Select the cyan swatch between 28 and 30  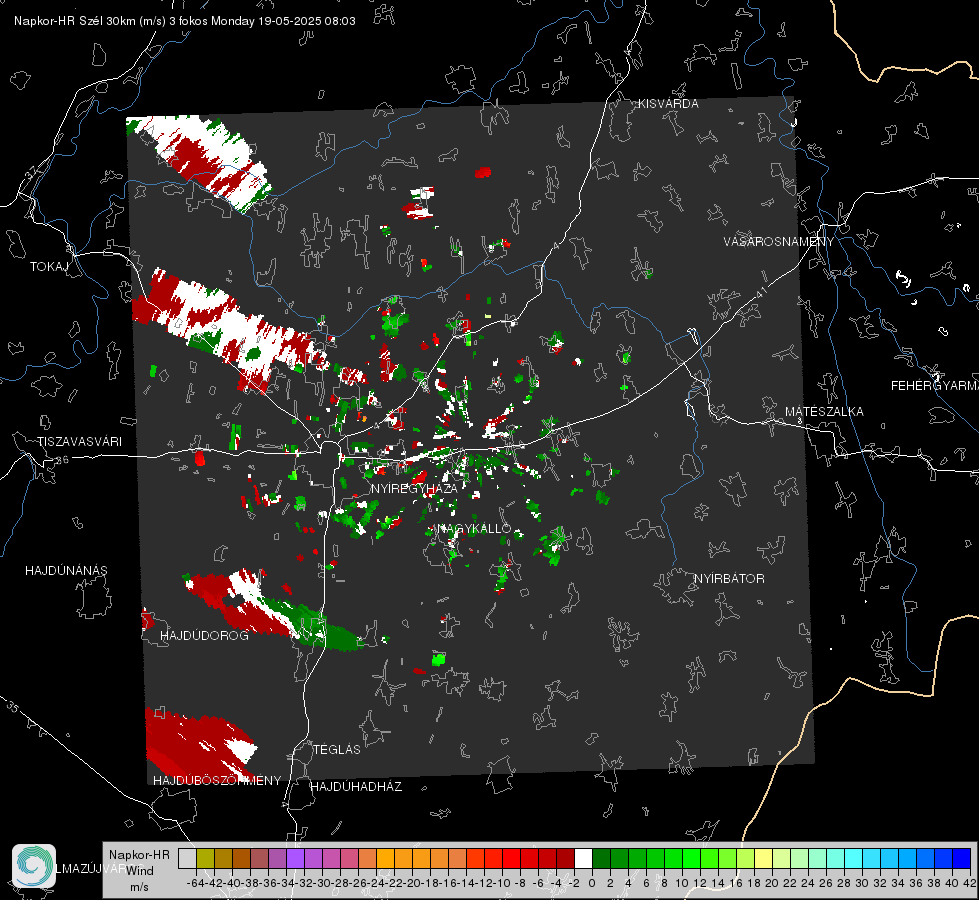(854, 858)
